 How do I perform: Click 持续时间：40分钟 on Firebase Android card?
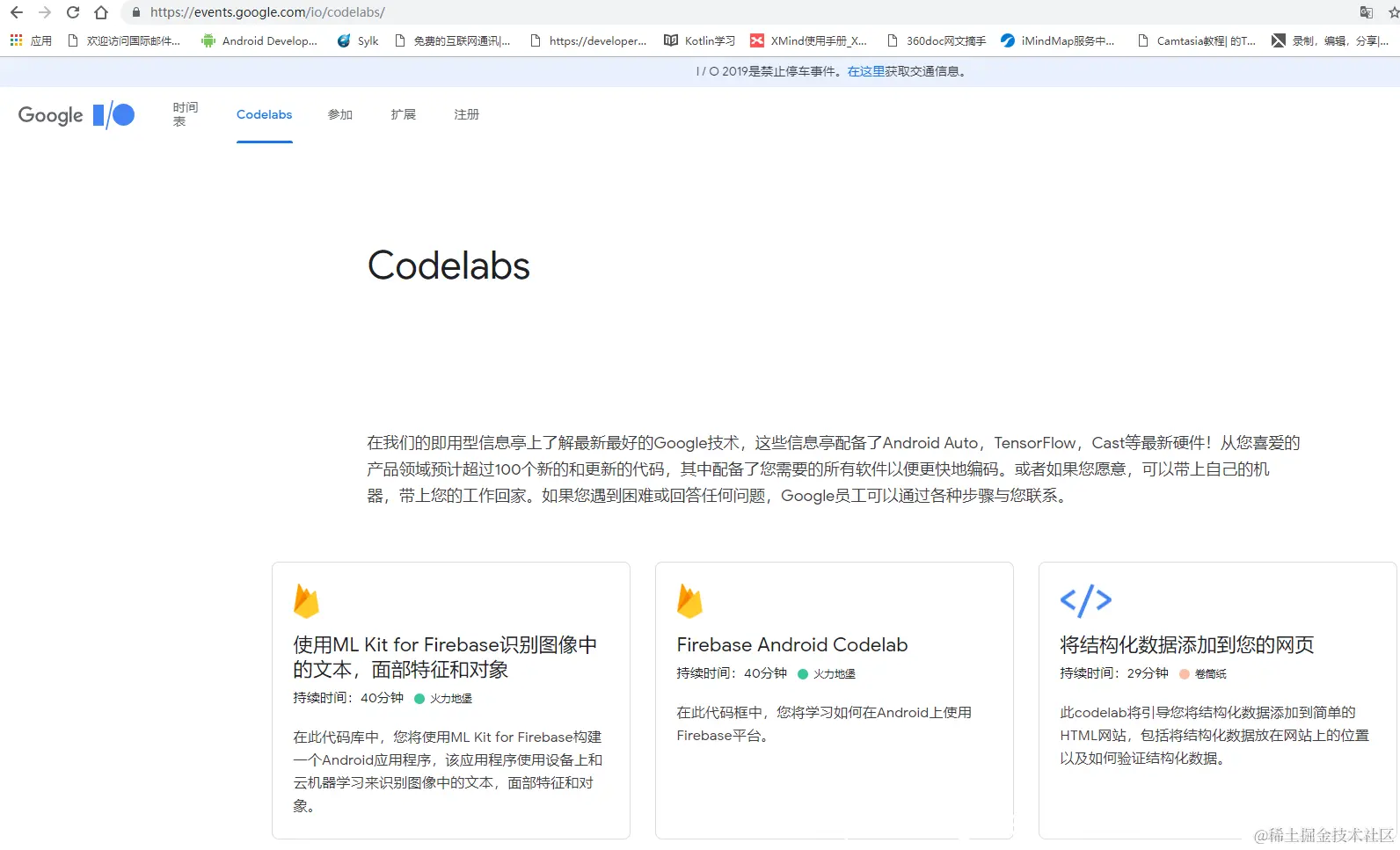coord(731,673)
